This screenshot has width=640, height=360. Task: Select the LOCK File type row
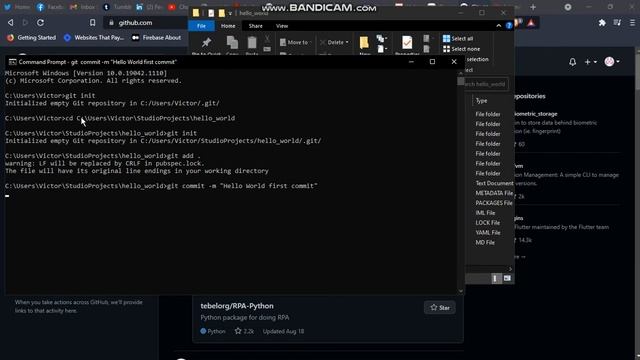(487, 223)
